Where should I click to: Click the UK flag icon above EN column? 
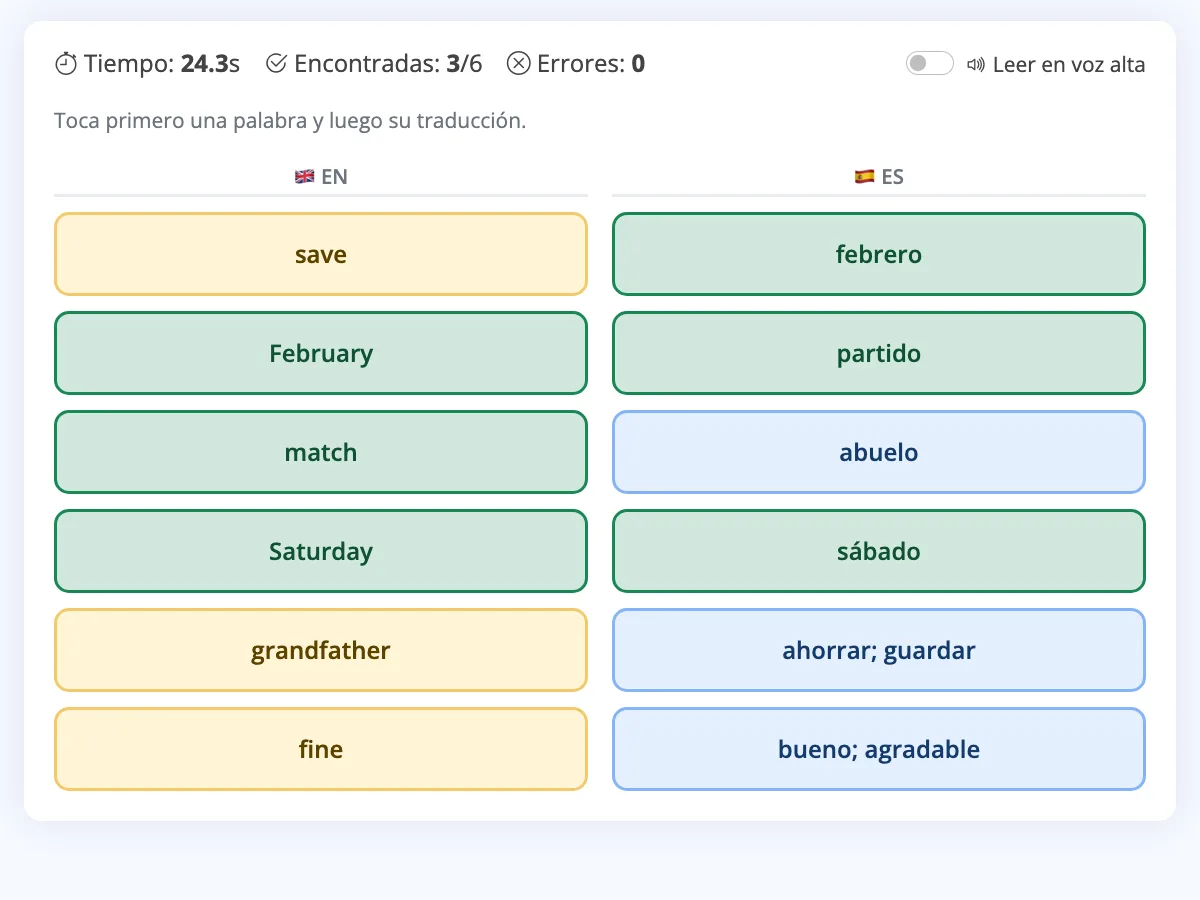(305, 177)
